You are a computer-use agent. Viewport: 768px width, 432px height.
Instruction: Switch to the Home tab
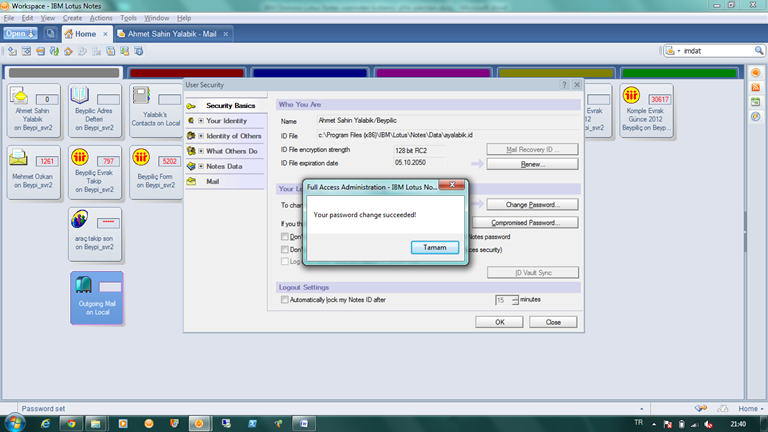pos(85,34)
